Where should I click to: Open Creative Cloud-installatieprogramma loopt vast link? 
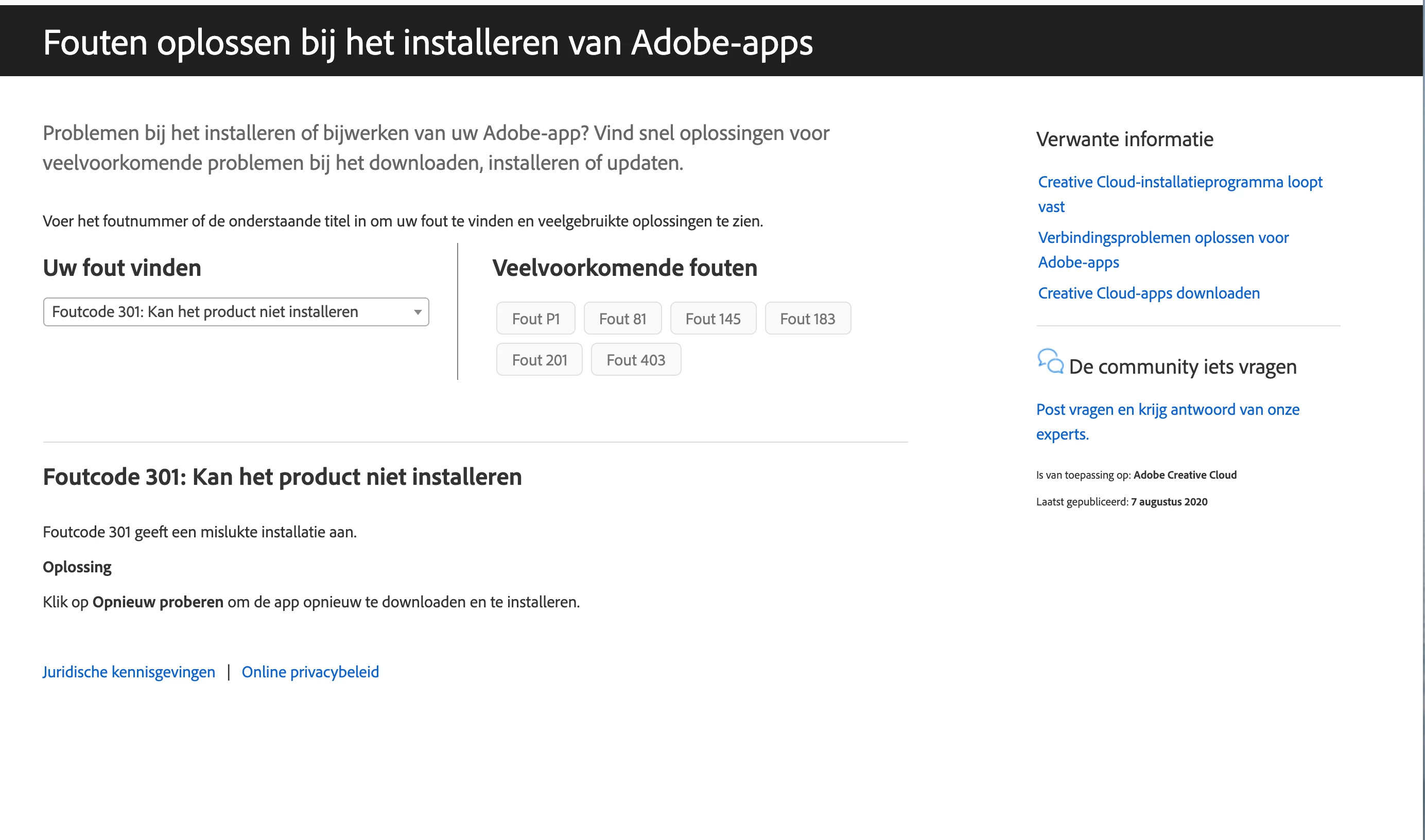click(x=1180, y=182)
